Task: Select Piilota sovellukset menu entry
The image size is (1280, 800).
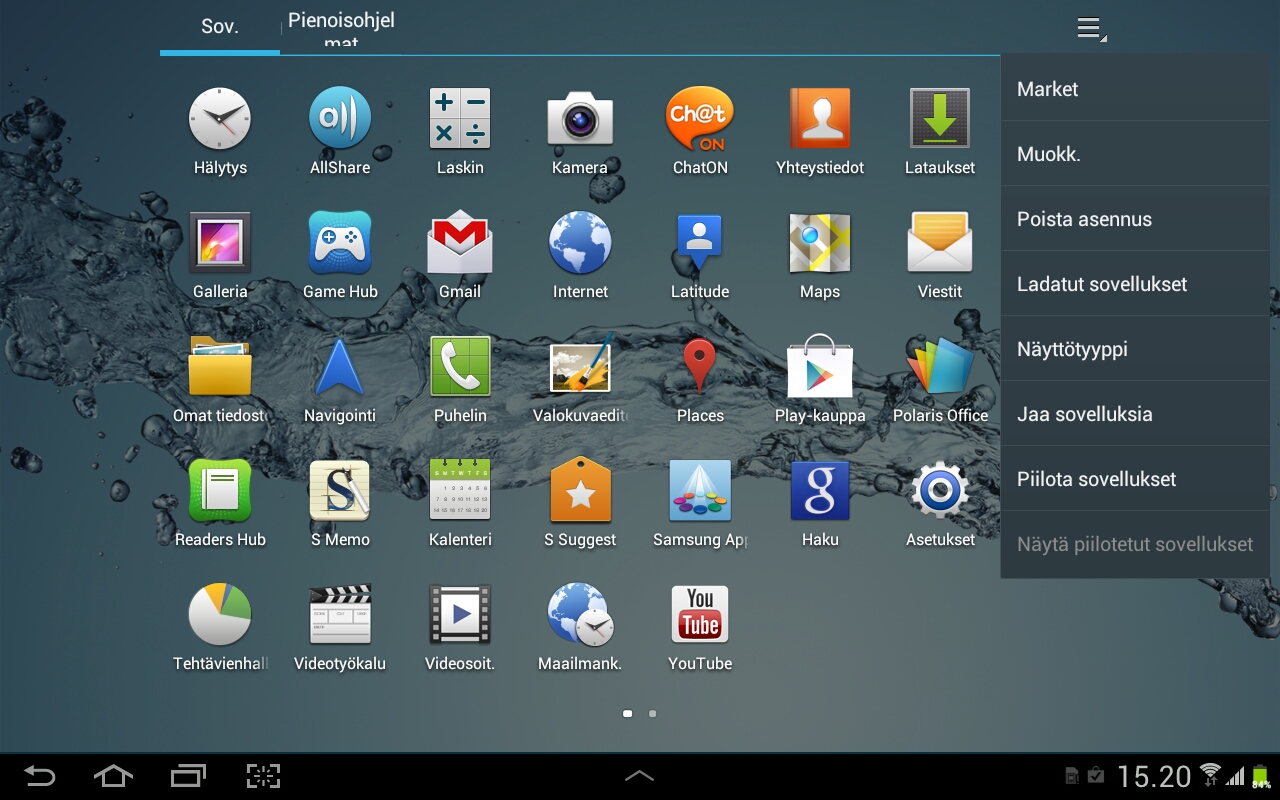Action: tap(1135, 479)
